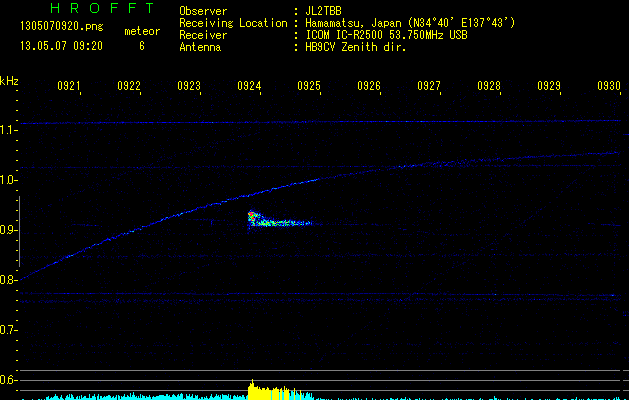
Task: Select the 0.7 frequency axis label
Action: (x=9, y=330)
